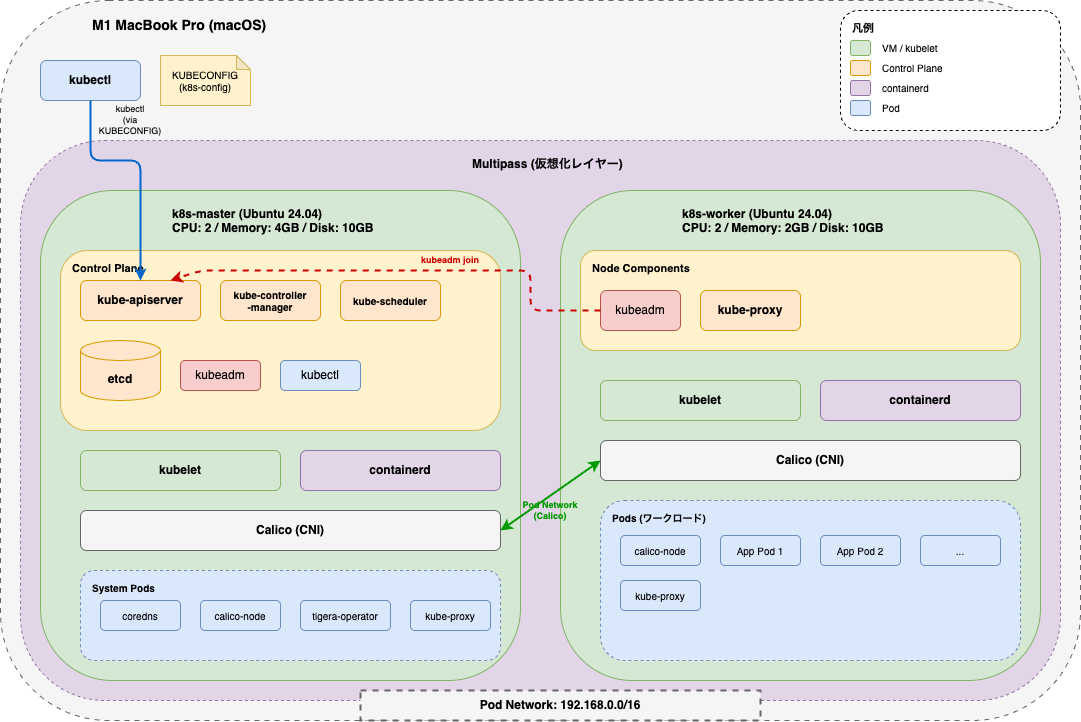Select the App Pod 2 box
Viewport: 1081px width, 722px height.
click(x=860, y=551)
